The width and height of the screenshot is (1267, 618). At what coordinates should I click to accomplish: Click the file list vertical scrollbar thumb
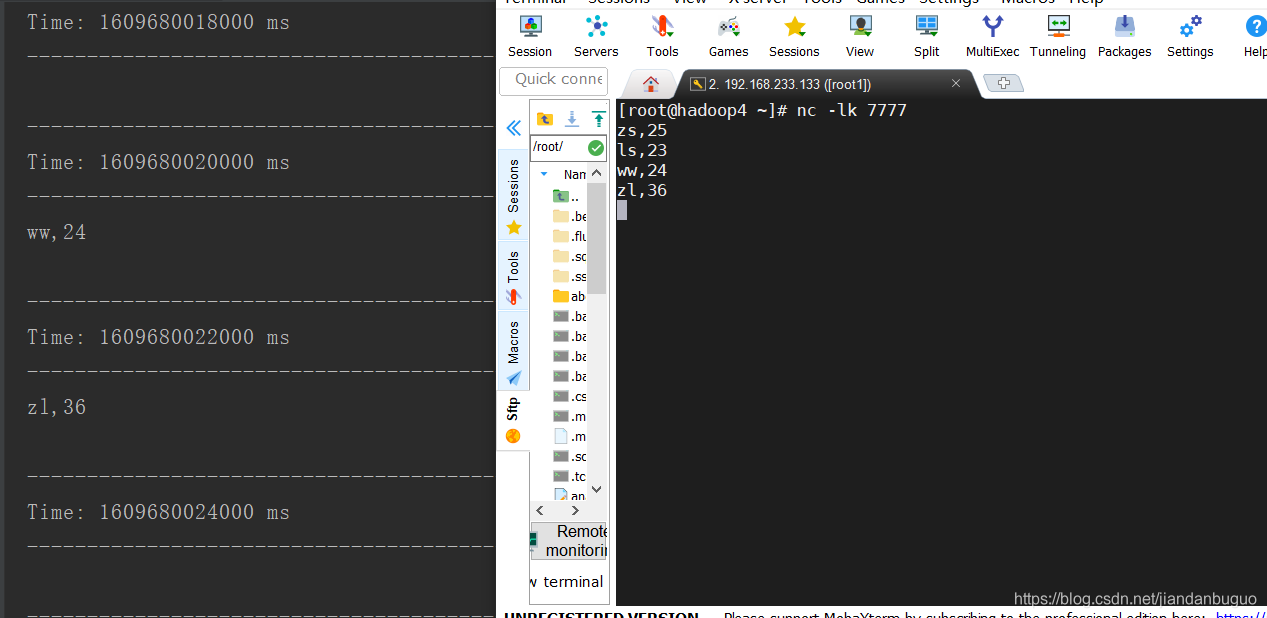tap(597, 239)
